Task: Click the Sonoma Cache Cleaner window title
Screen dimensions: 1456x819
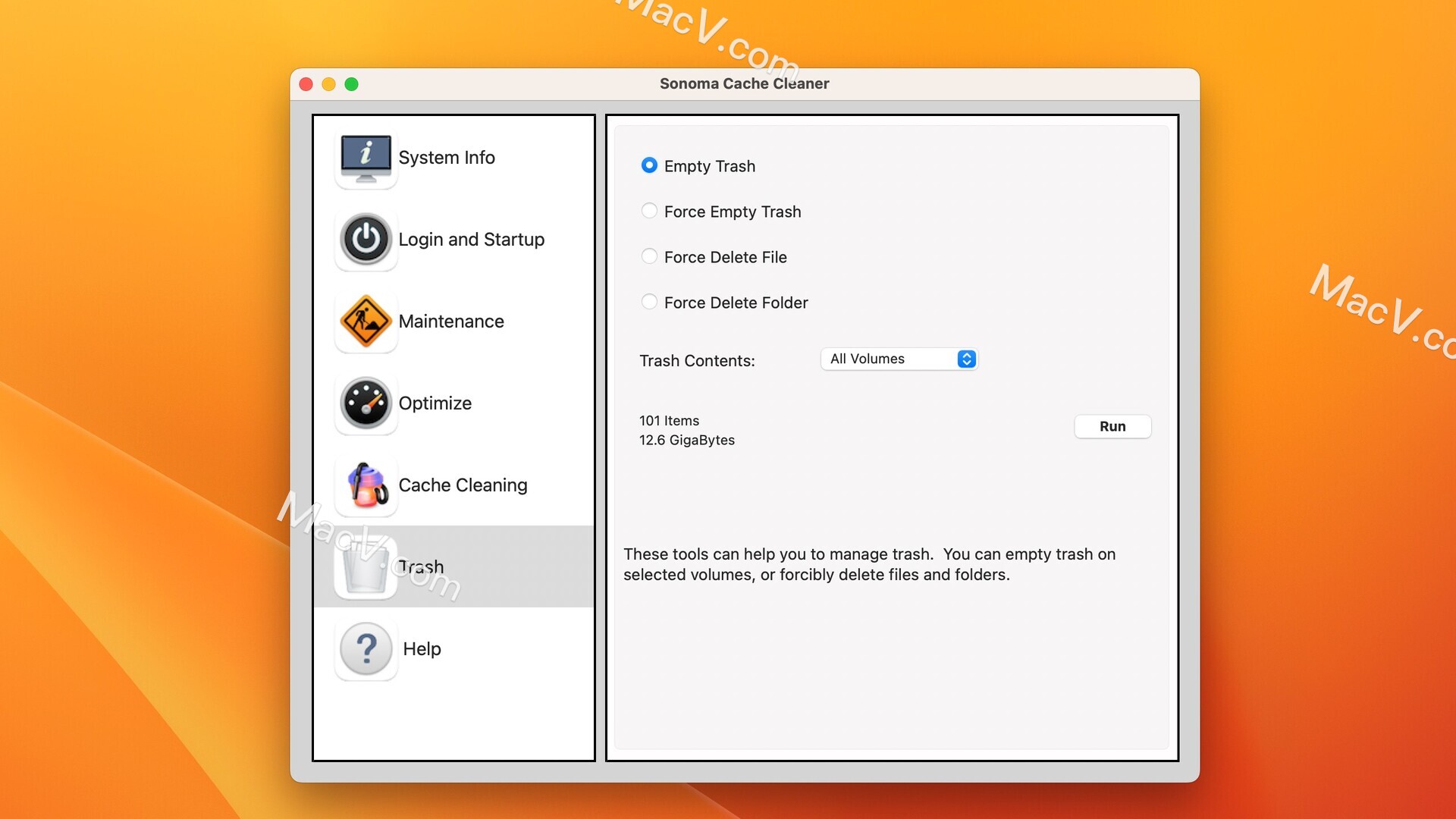Action: point(745,83)
